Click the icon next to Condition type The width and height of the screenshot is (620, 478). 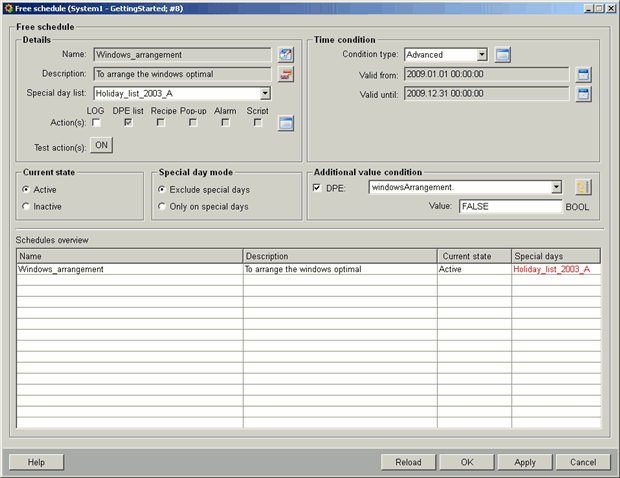point(503,55)
